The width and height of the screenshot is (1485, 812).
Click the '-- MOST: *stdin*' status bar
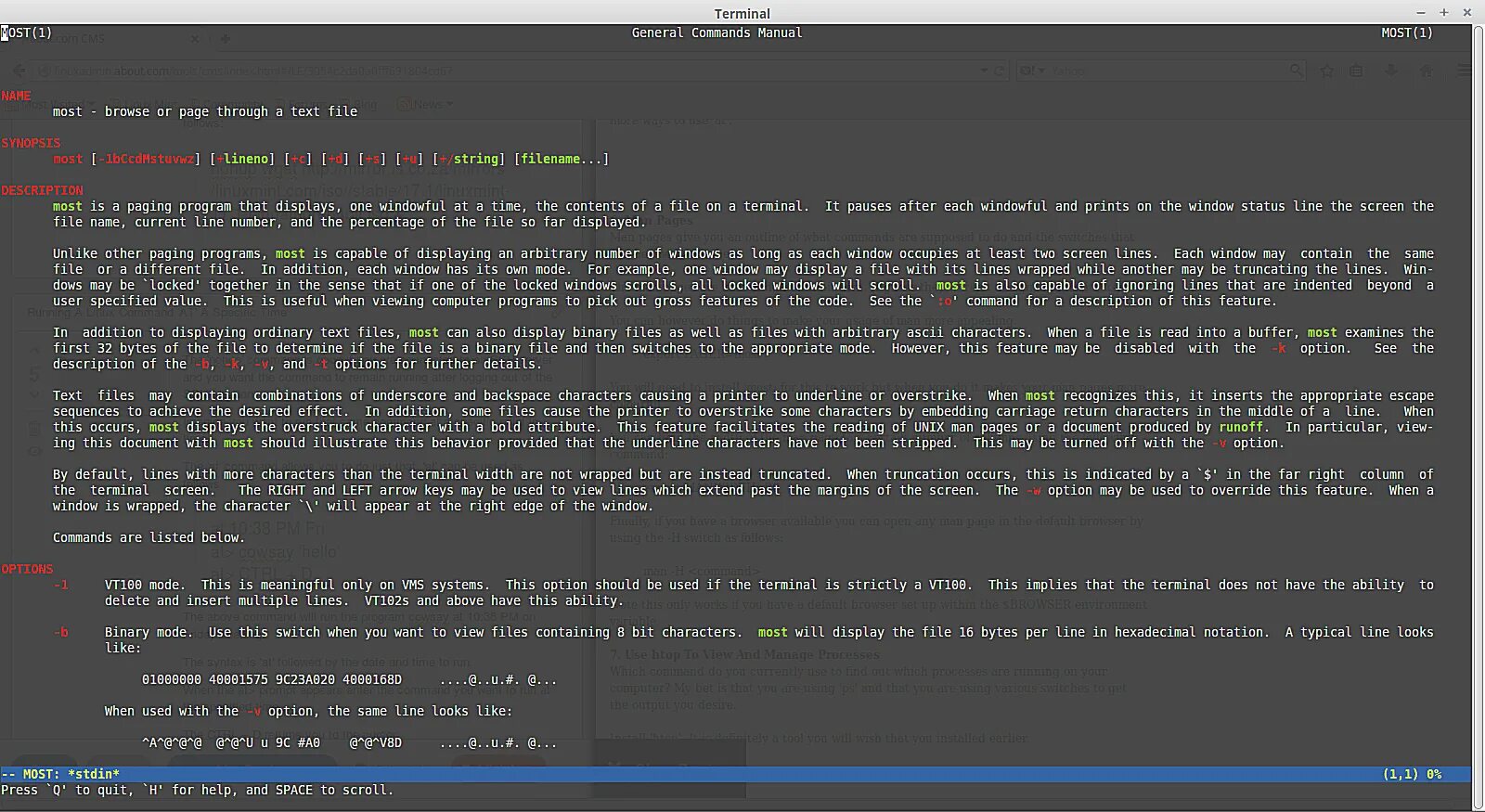[736, 774]
